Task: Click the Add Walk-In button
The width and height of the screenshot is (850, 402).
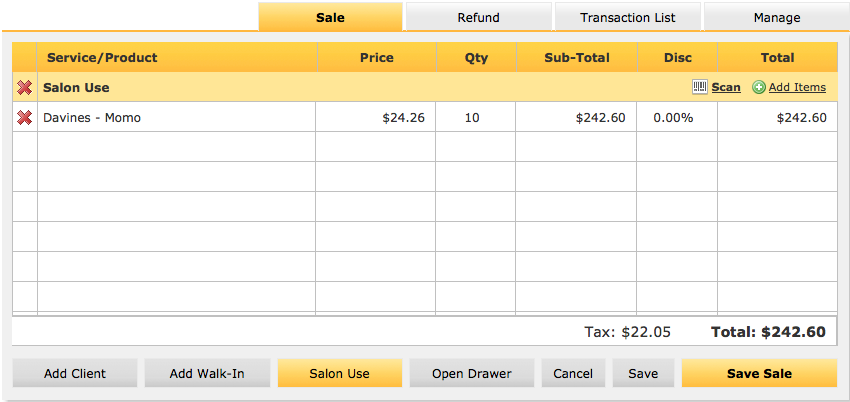Action: point(207,373)
